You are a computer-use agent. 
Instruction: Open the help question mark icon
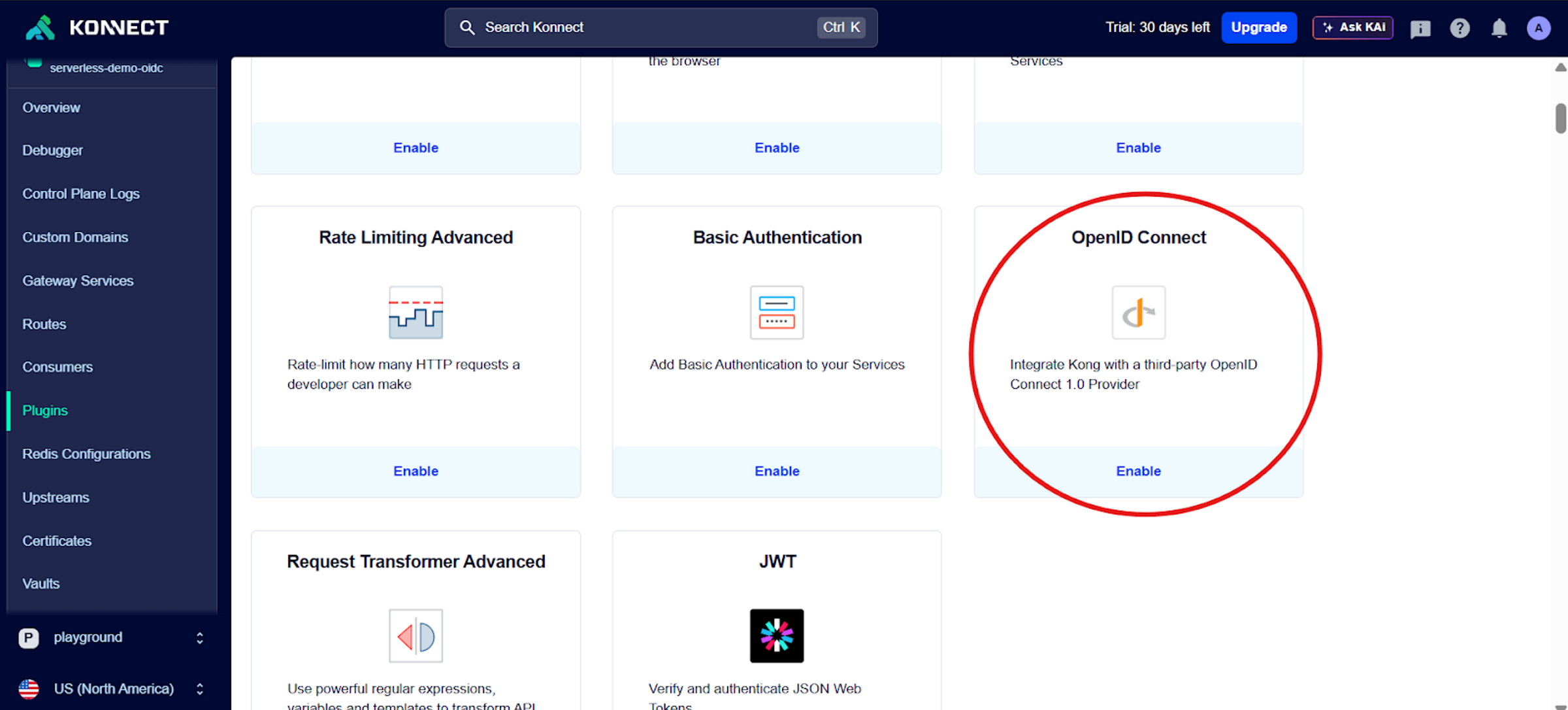pyautogui.click(x=1460, y=28)
